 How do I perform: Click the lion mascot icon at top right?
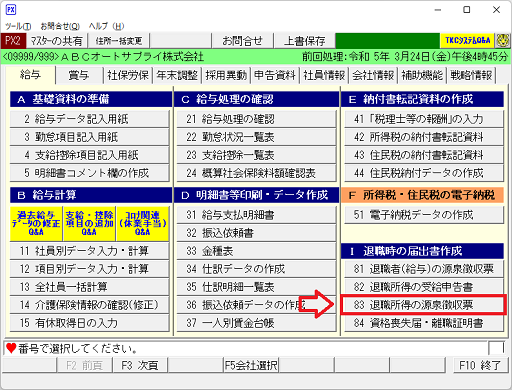pos(503,41)
